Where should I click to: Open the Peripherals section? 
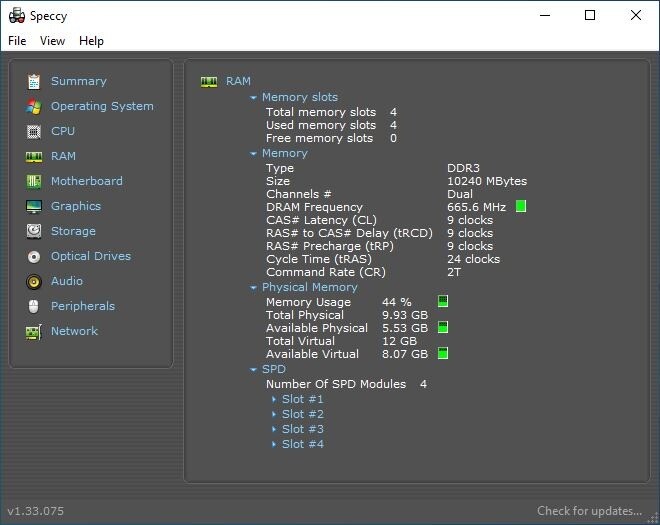point(83,306)
